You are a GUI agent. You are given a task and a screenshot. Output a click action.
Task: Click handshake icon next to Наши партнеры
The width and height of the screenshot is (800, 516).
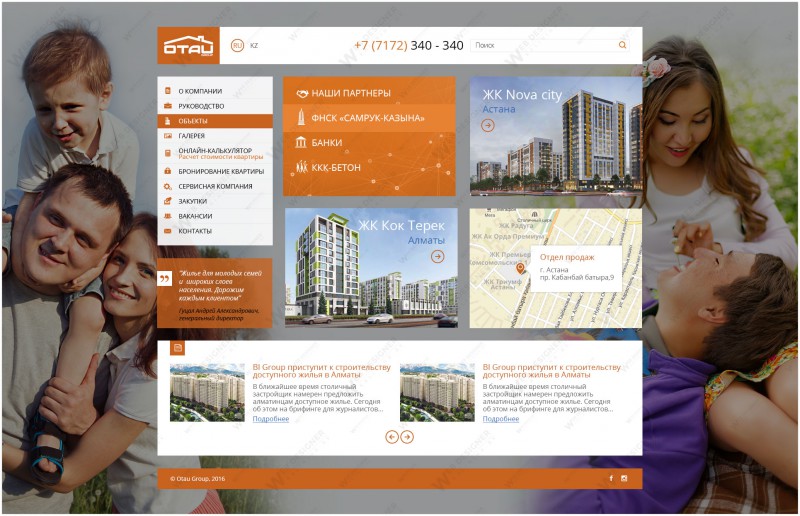point(302,93)
